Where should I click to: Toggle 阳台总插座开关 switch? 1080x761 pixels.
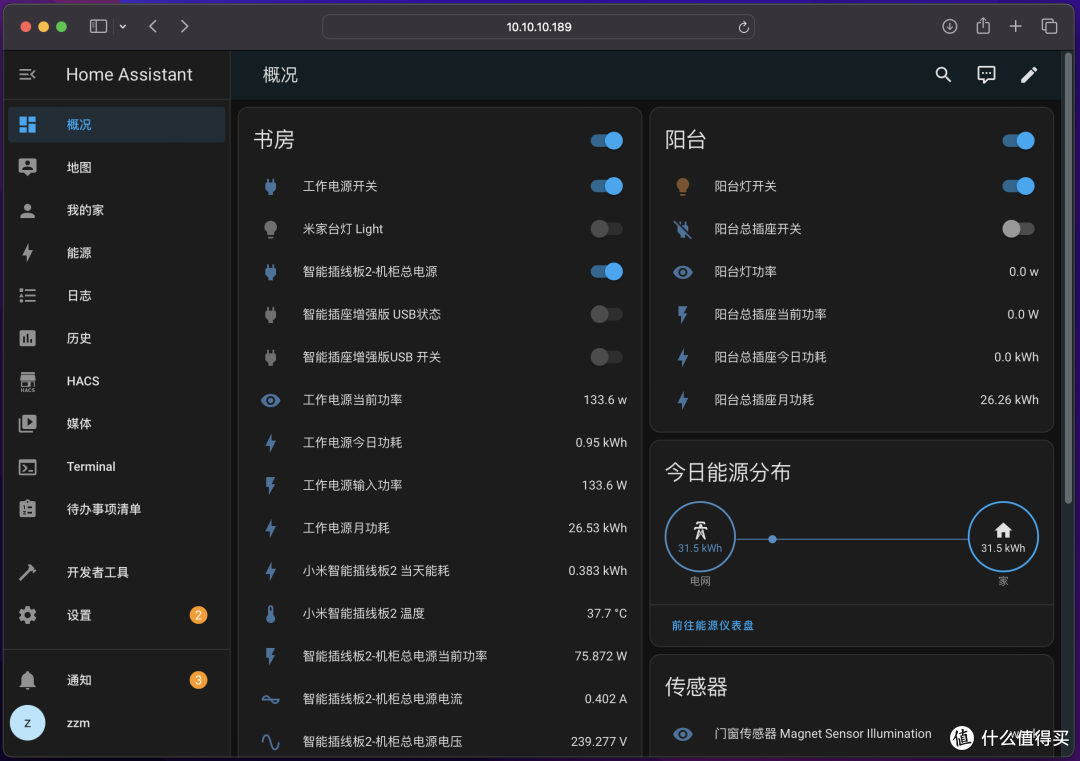1019,229
